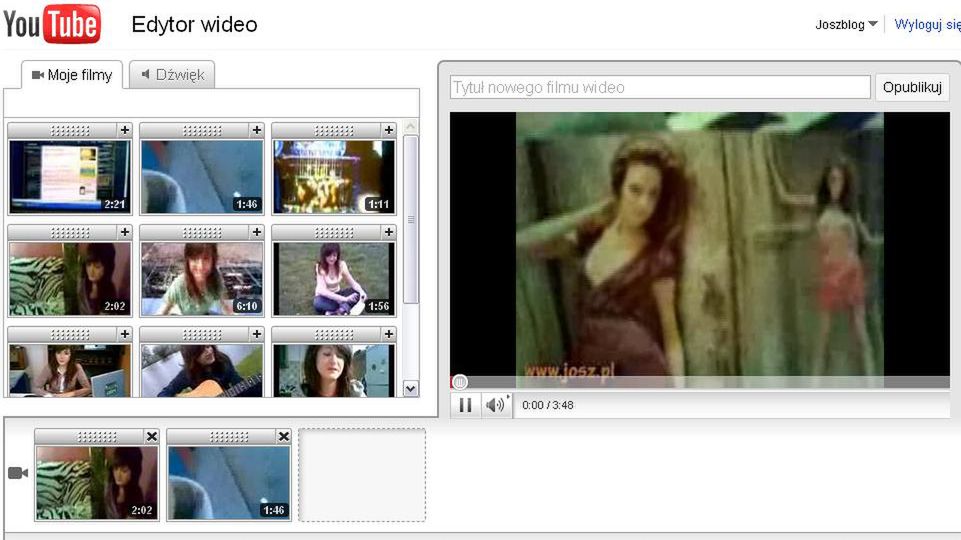Screen dimensions: 961x540
Task: Click the video track camera icon
Action: pos(18,473)
